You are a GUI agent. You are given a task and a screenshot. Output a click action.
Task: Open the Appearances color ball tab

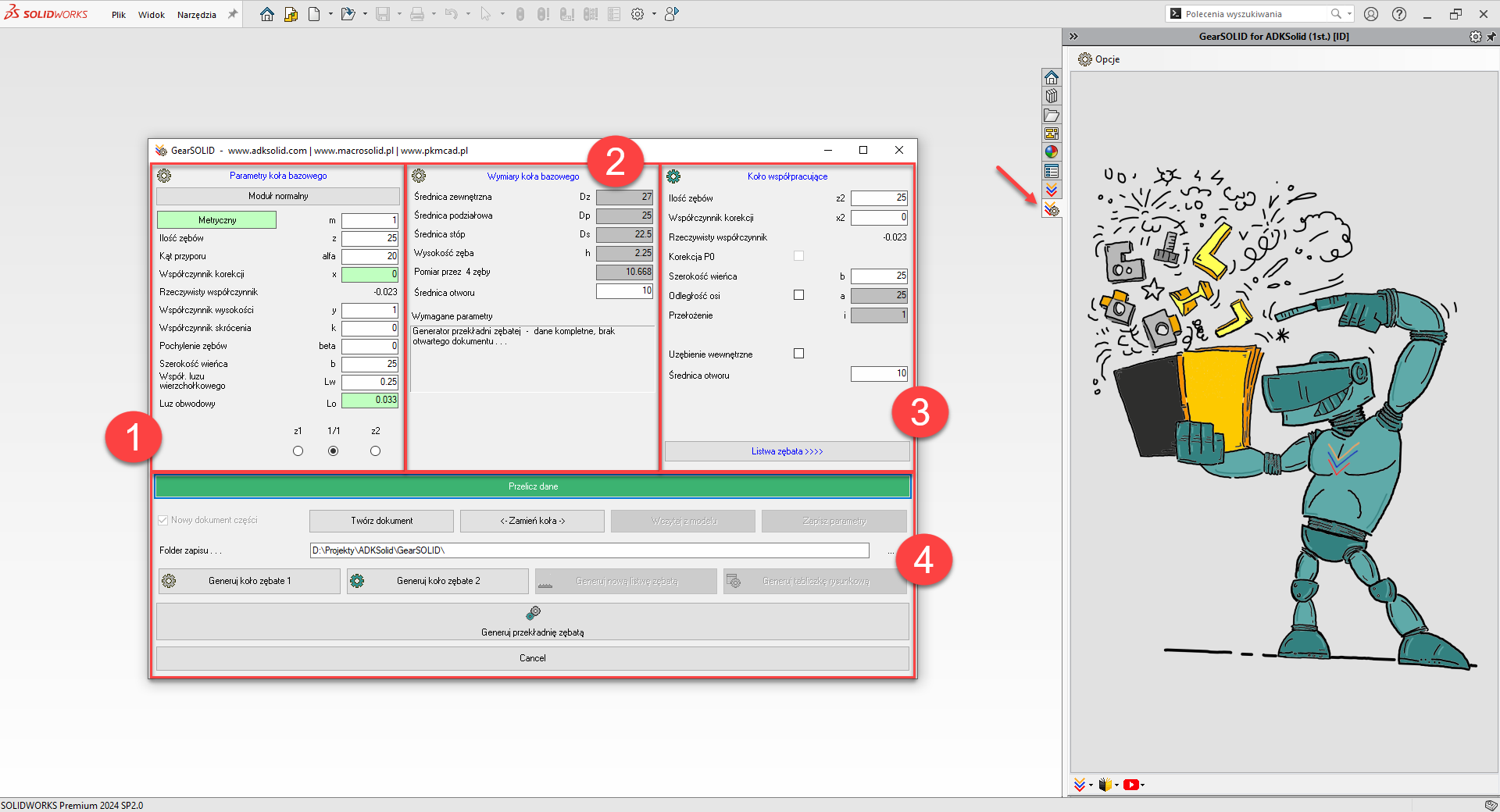1052,152
